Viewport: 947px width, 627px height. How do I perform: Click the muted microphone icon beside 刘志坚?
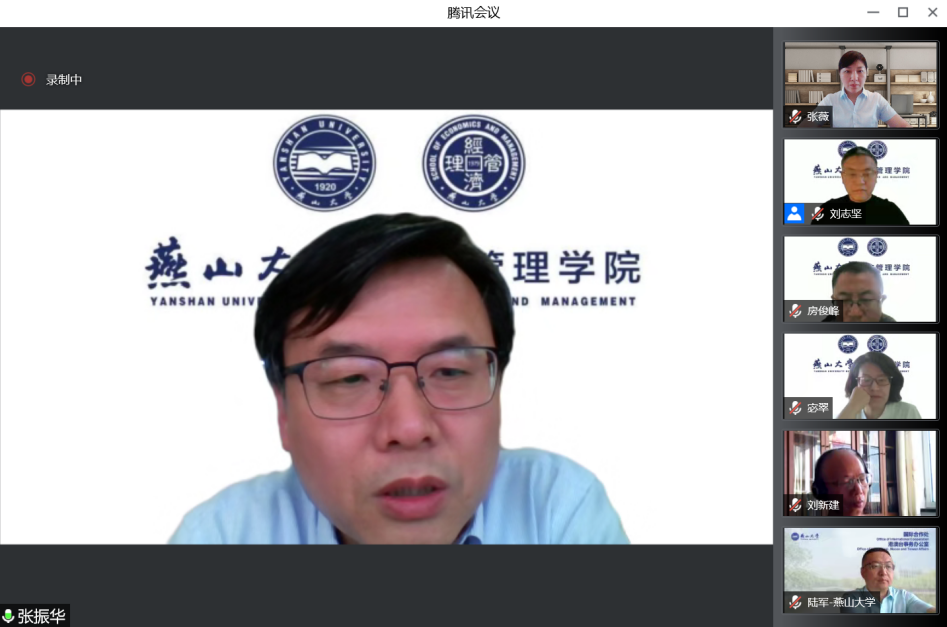pos(817,214)
